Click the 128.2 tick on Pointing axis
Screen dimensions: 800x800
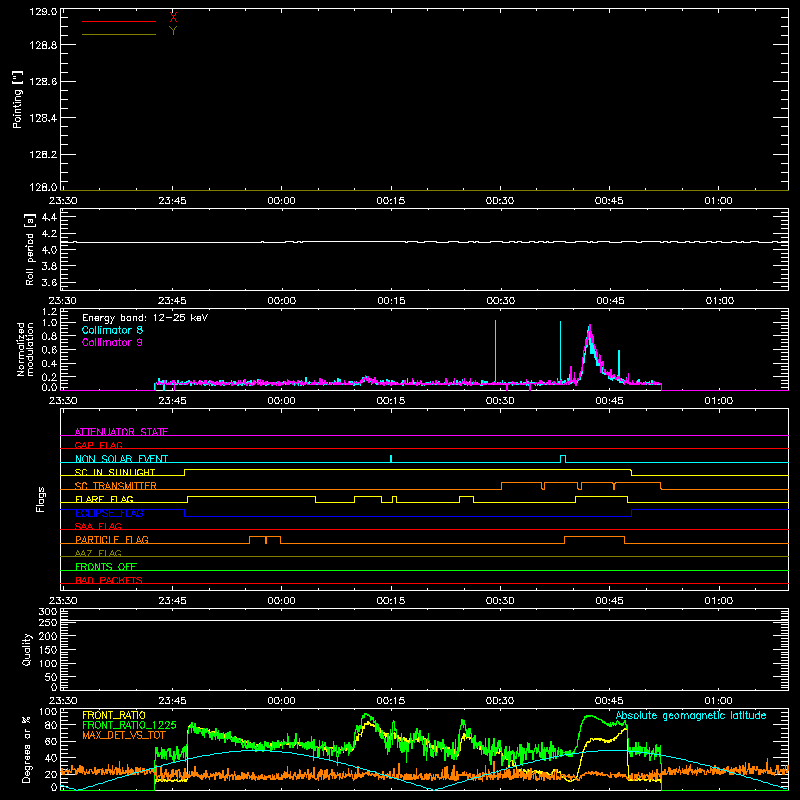pos(43,155)
